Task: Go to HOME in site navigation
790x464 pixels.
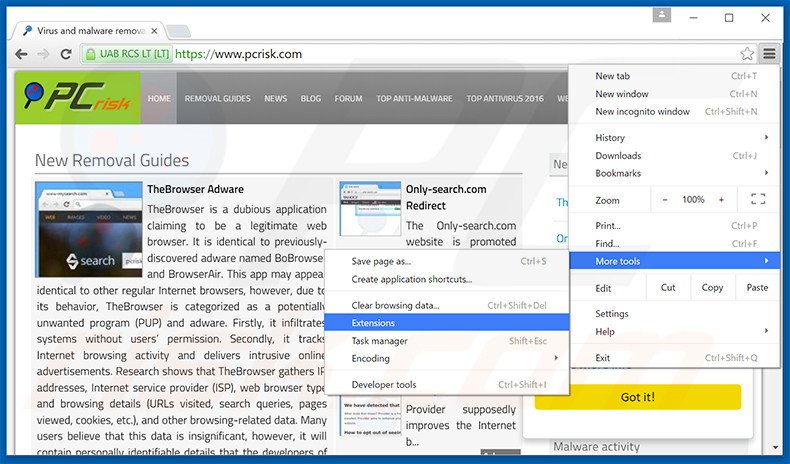Action: click(159, 98)
